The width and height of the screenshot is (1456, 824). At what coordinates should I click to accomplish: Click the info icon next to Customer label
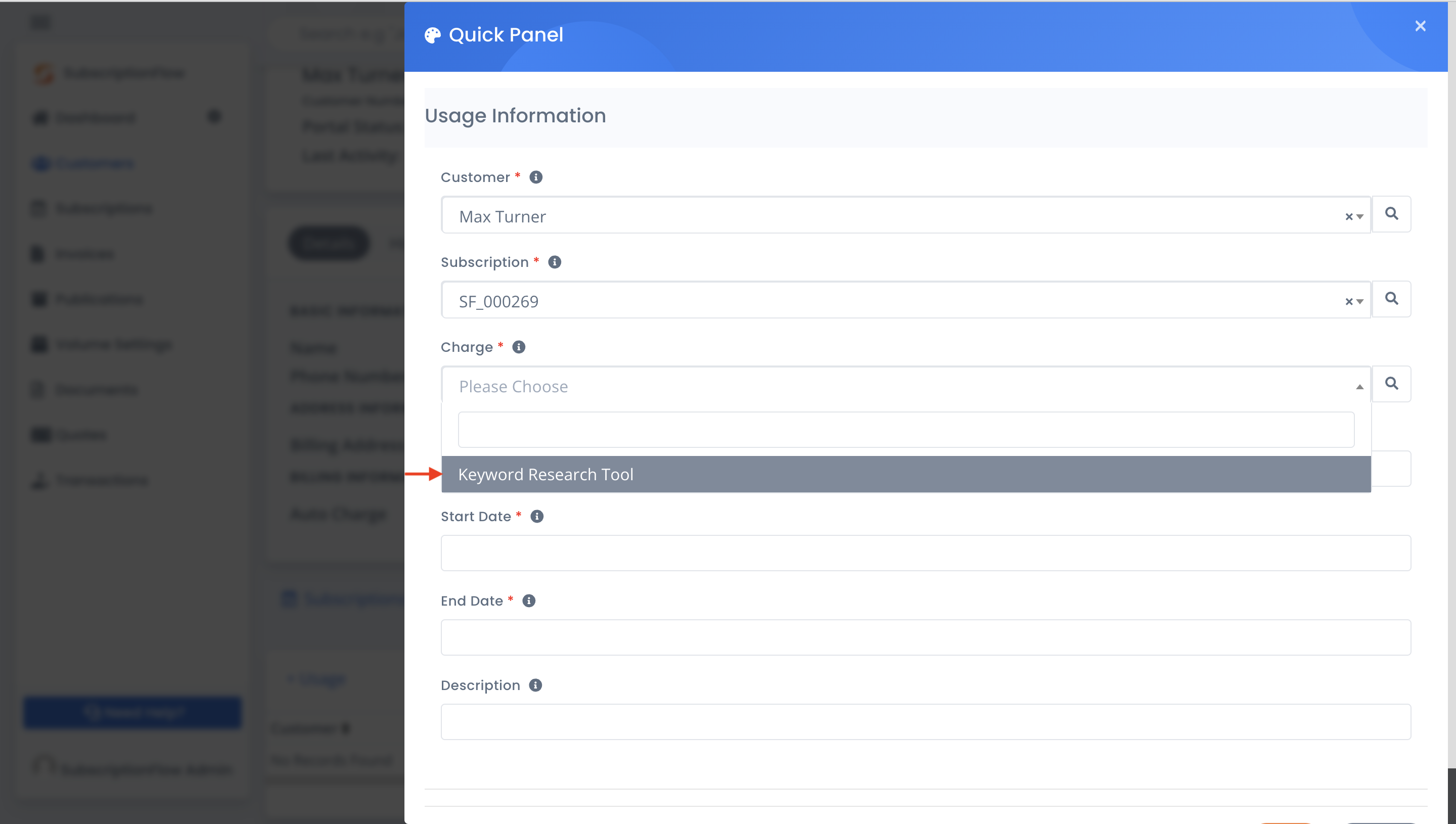coord(535,177)
